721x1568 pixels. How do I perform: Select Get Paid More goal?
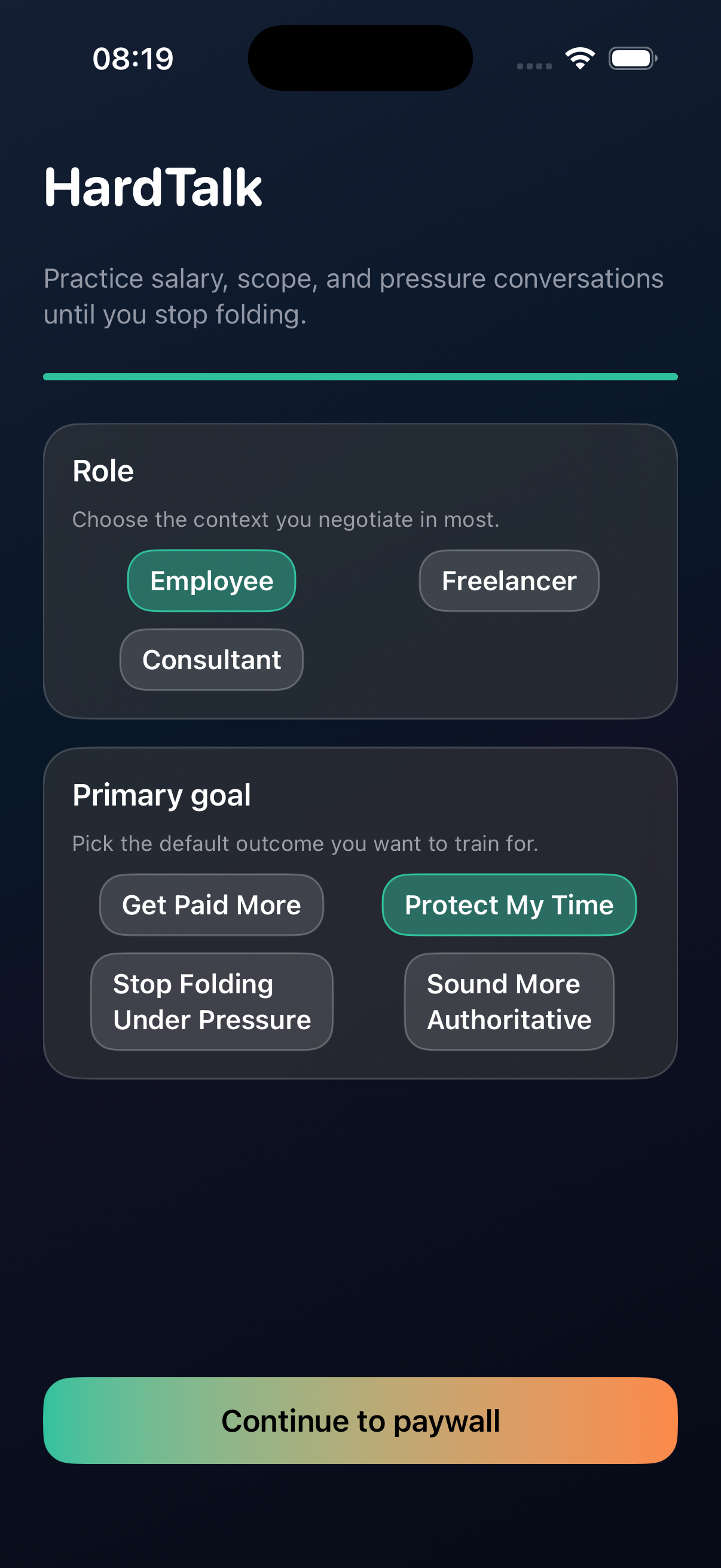[211, 905]
